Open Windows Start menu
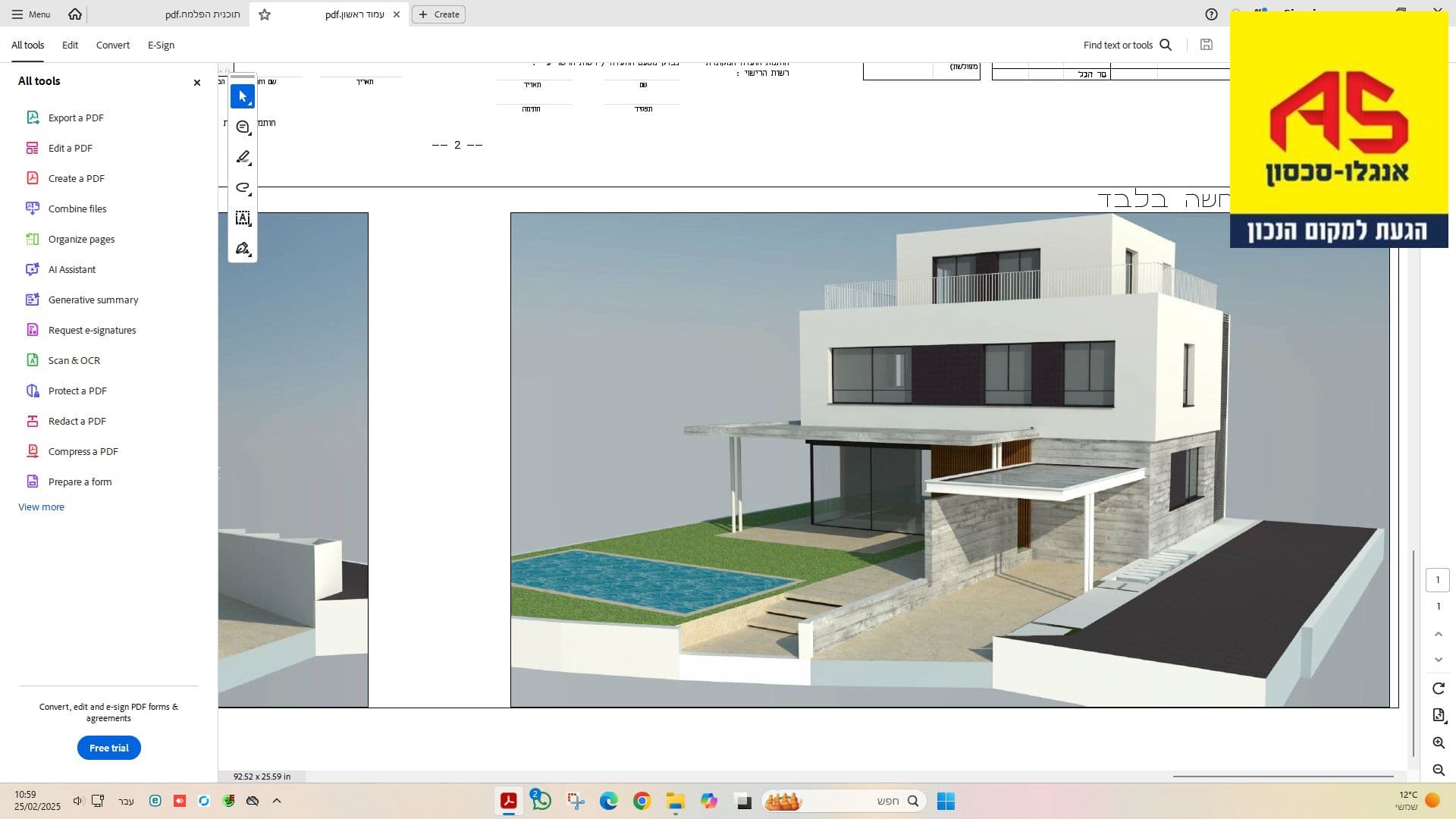 946,801
